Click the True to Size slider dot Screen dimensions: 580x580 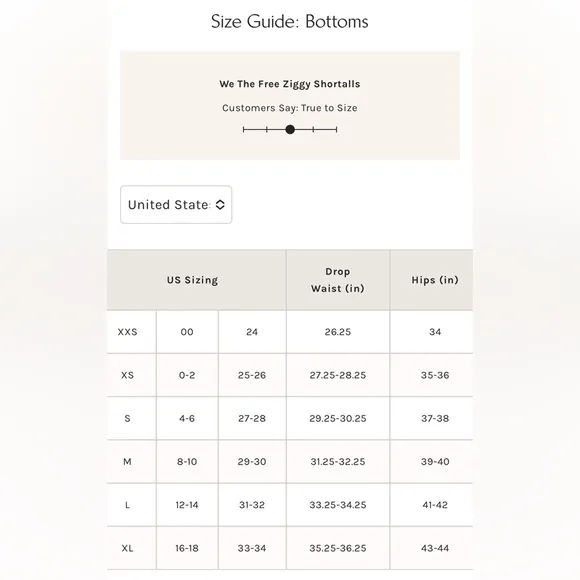[x=290, y=129]
